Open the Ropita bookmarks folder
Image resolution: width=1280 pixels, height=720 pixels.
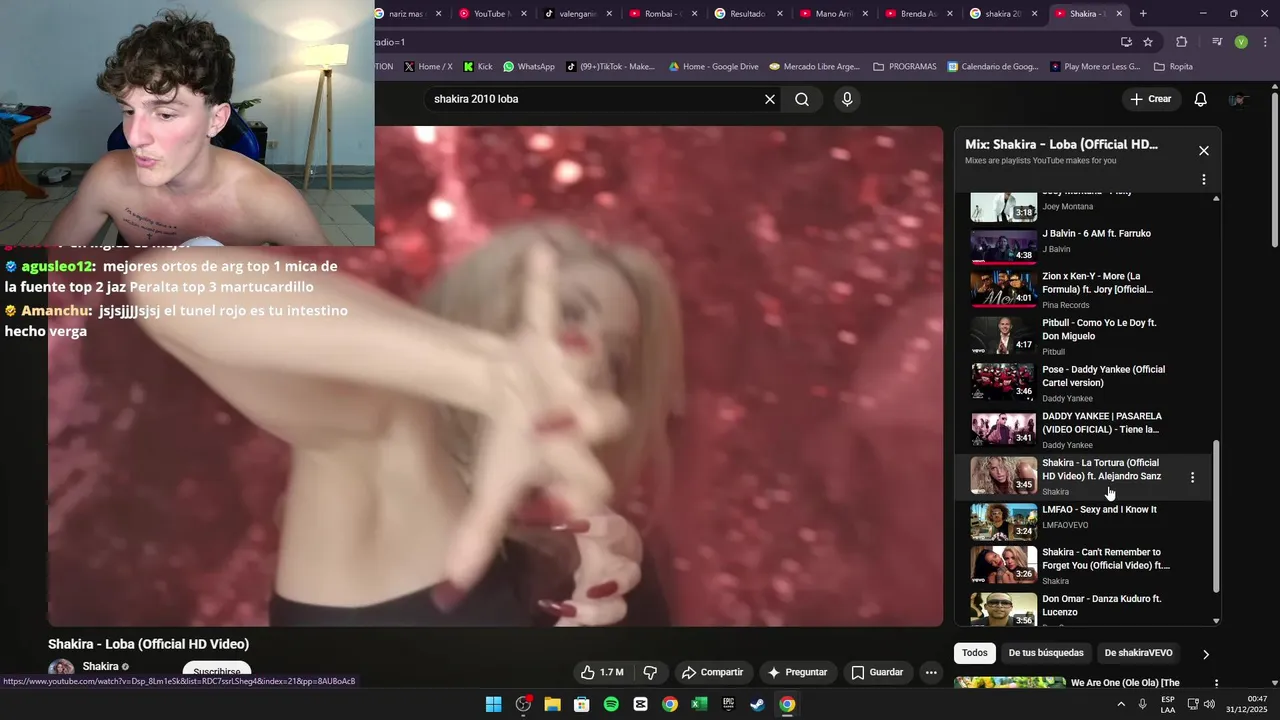[1173, 67]
